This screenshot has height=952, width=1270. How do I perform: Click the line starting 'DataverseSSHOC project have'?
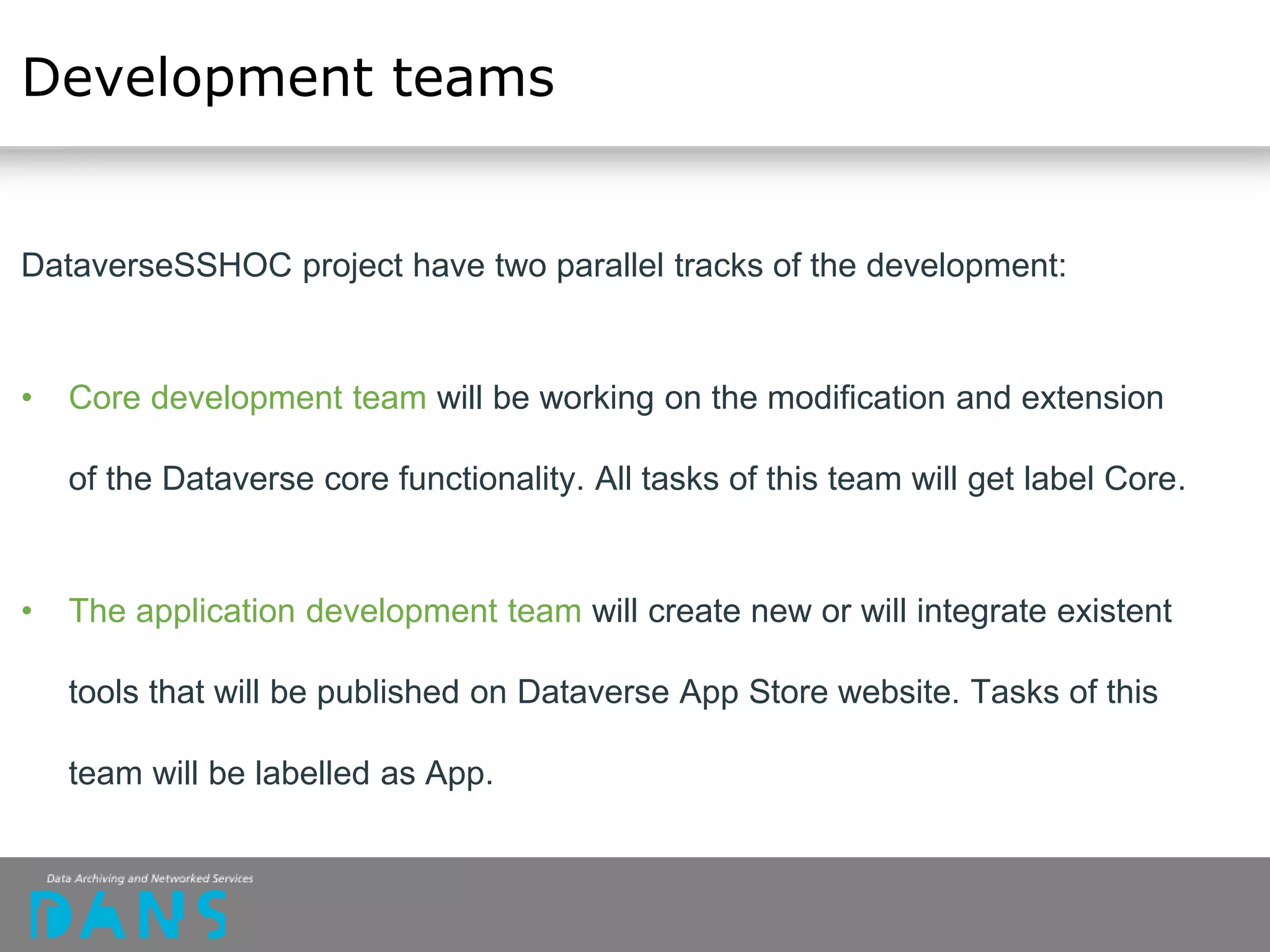(x=544, y=266)
